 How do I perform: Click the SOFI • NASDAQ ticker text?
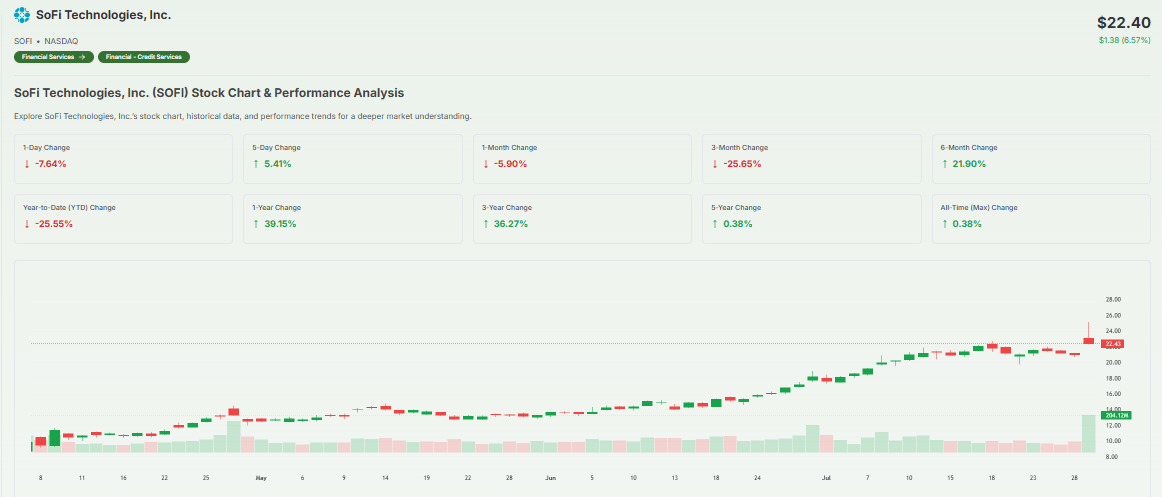click(x=46, y=41)
